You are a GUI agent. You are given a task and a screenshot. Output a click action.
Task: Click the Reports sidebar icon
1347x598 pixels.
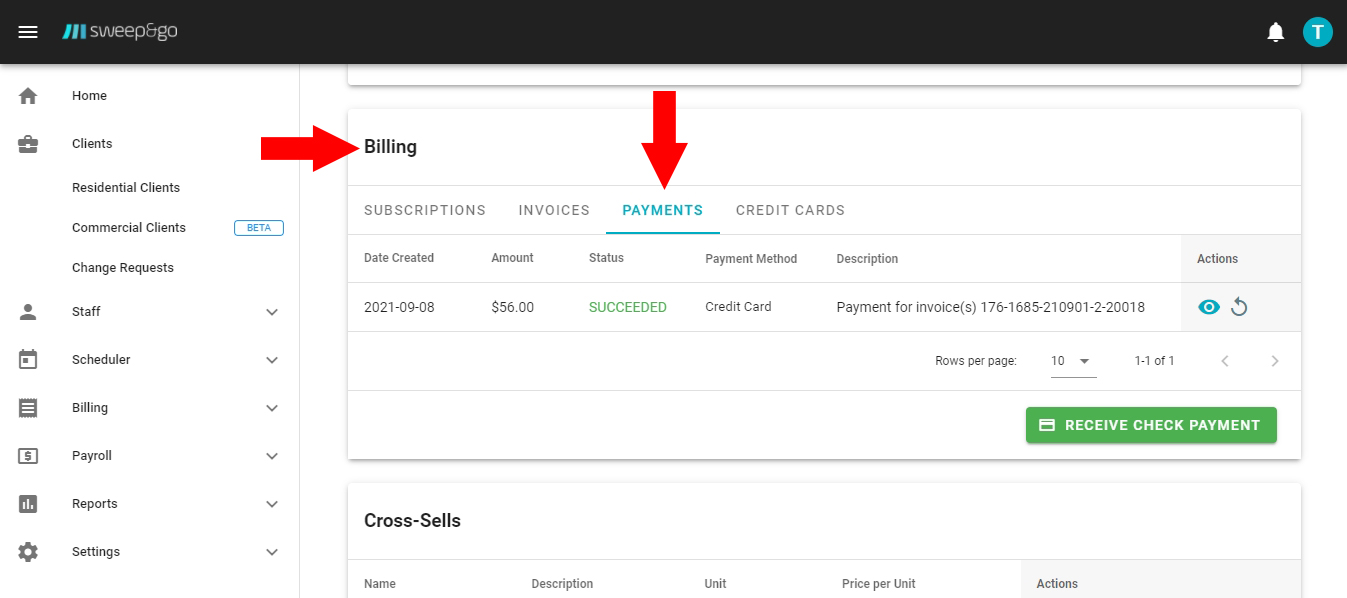pos(28,503)
